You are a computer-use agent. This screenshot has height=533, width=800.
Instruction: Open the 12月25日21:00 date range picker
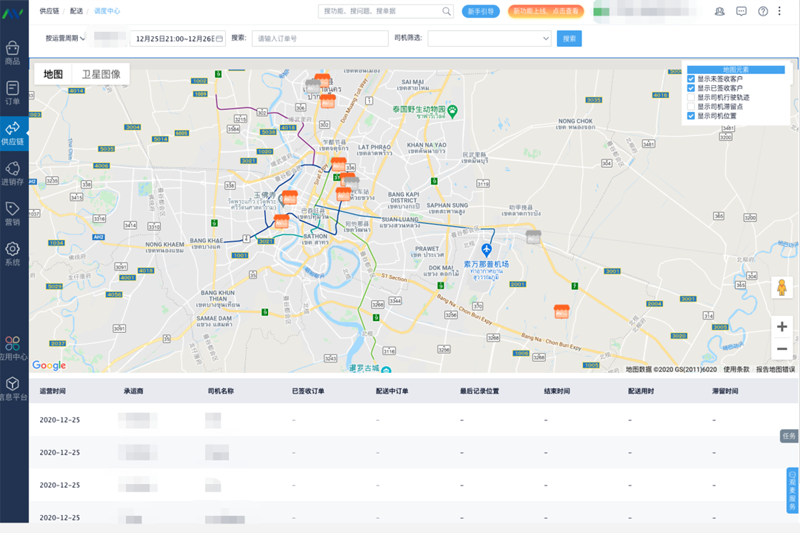(x=178, y=39)
